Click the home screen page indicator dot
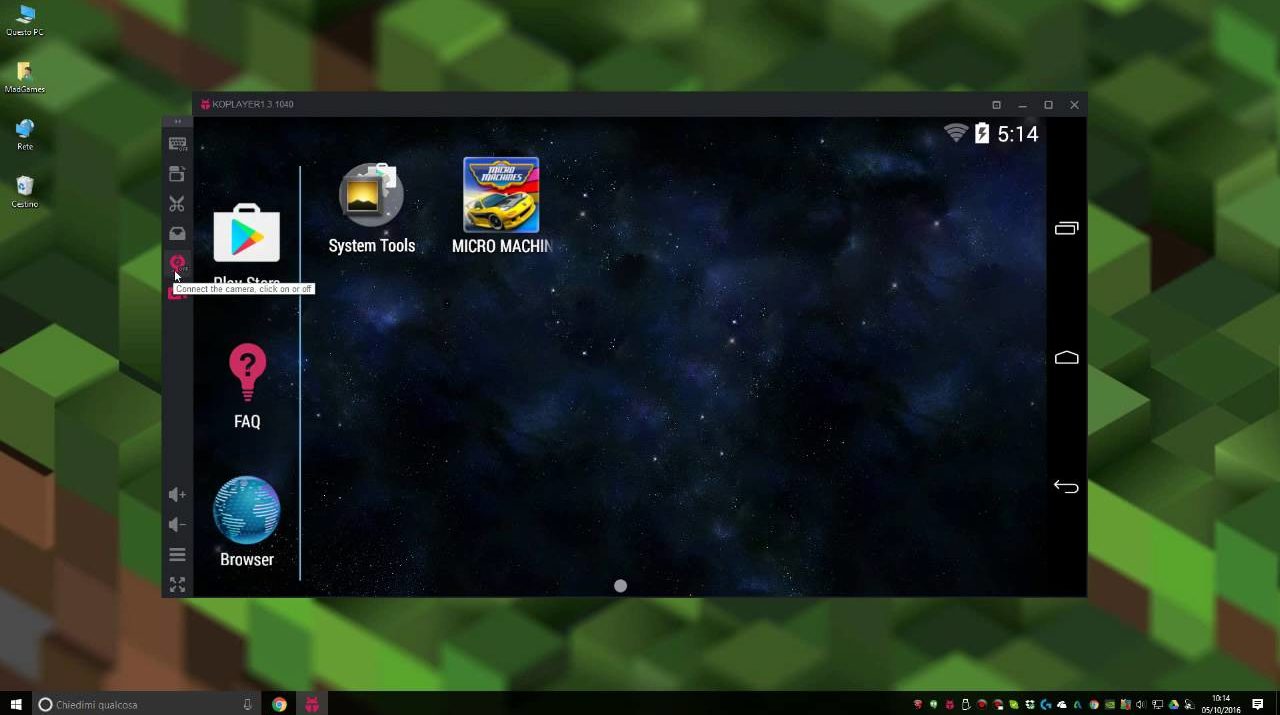 620,586
